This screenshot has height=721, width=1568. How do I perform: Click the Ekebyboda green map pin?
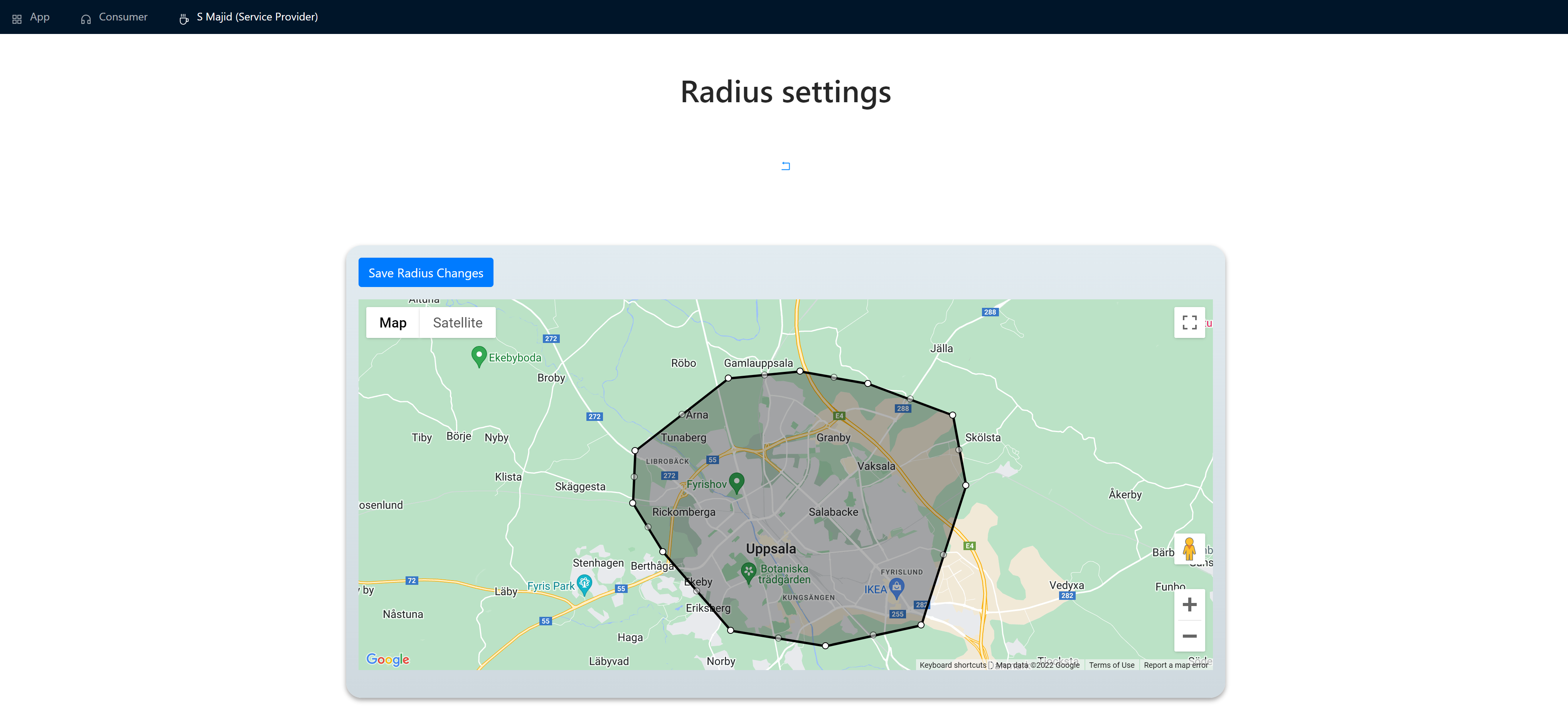(x=479, y=356)
